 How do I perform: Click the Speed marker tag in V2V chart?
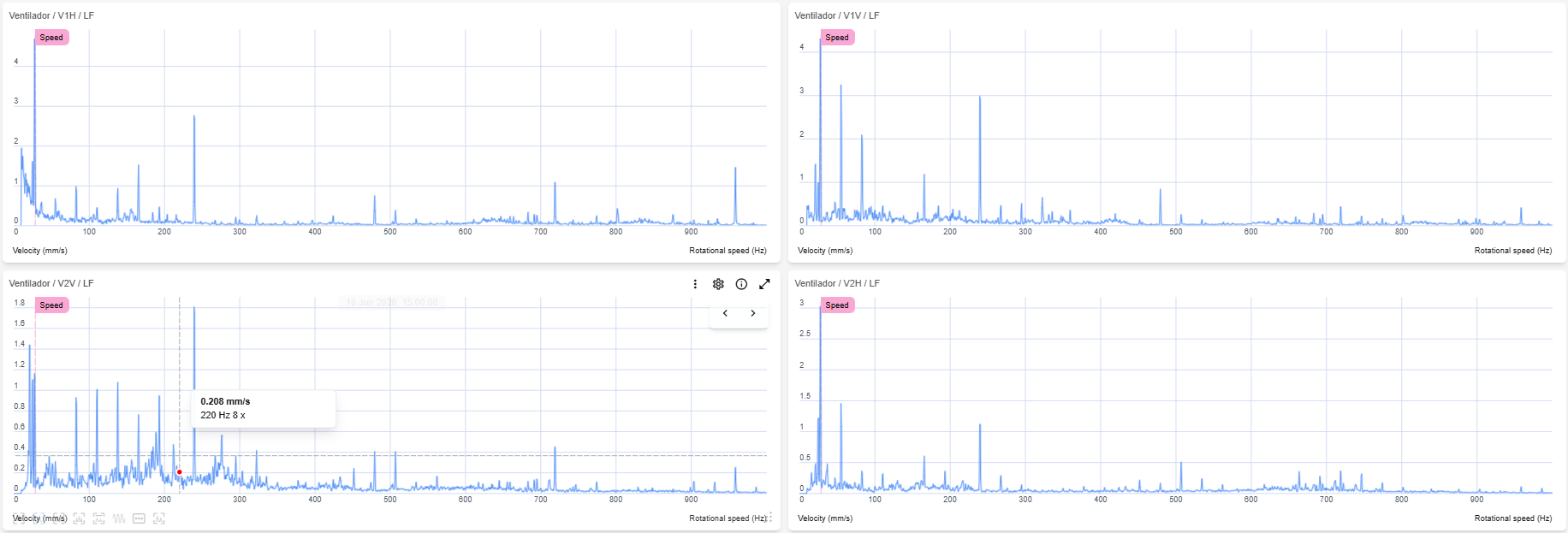tap(51, 305)
